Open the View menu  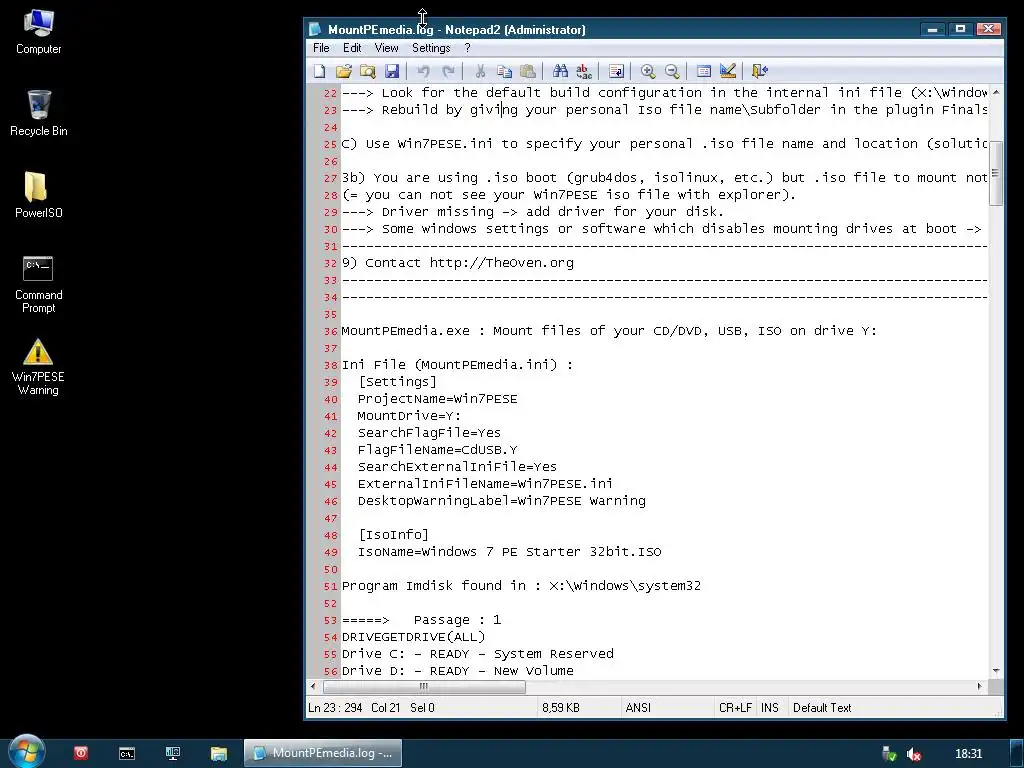tap(386, 48)
